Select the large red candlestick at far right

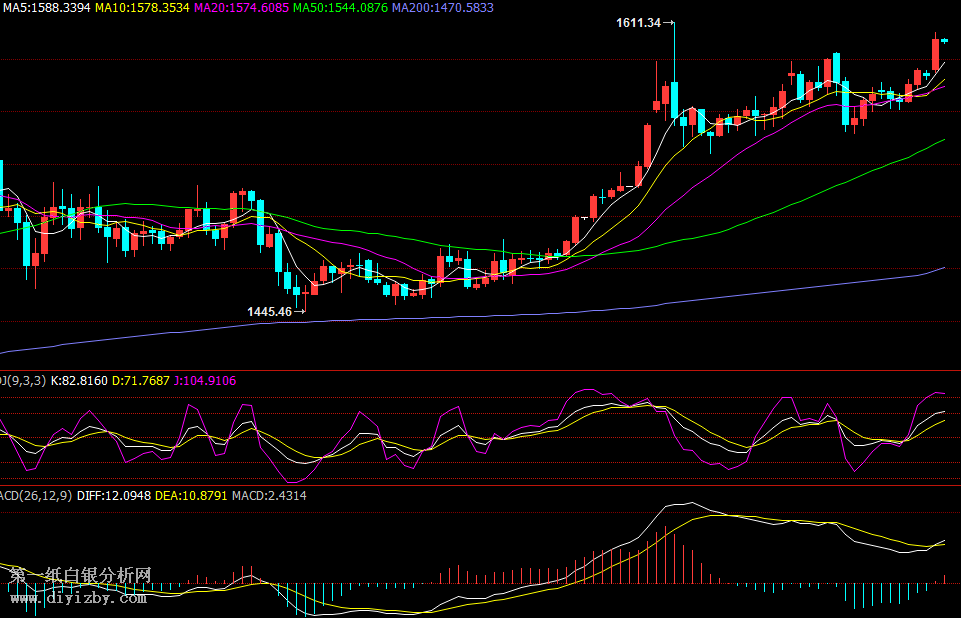[x=935, y=54]
